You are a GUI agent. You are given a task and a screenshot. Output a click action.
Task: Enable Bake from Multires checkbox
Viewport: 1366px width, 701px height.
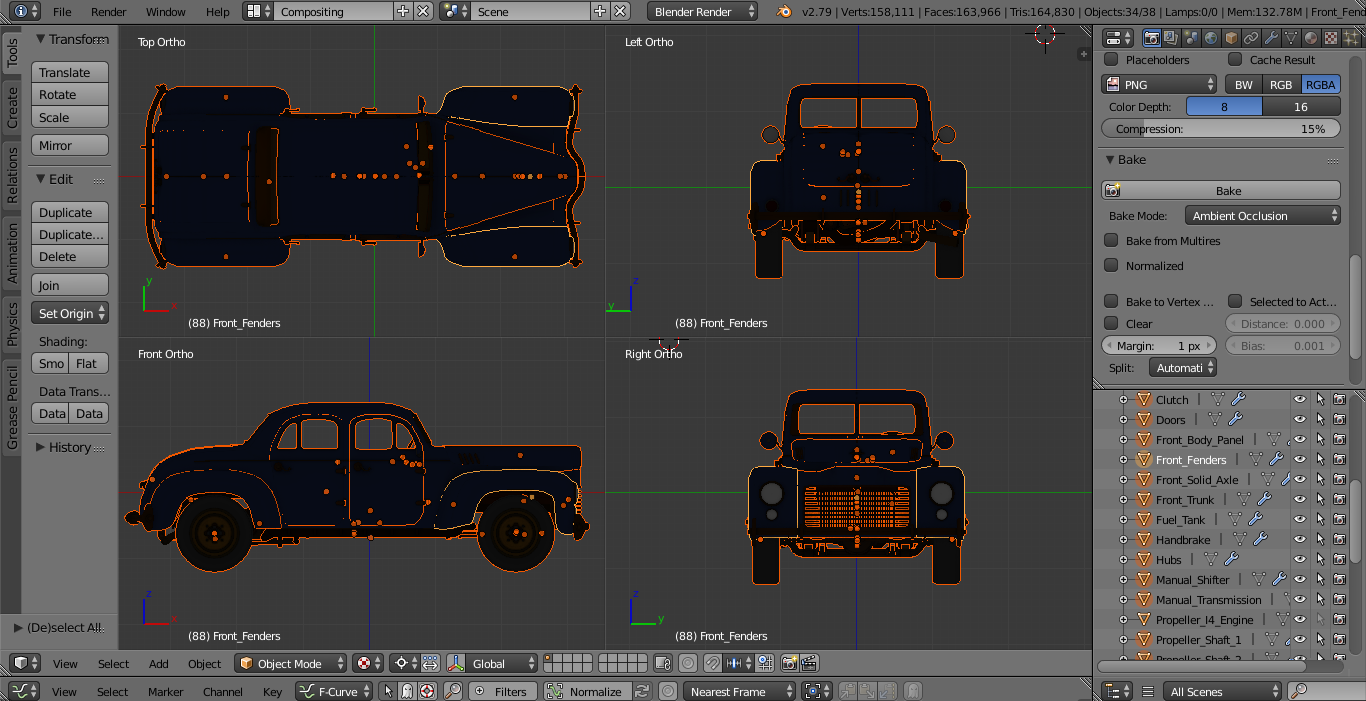(1111, 240)
